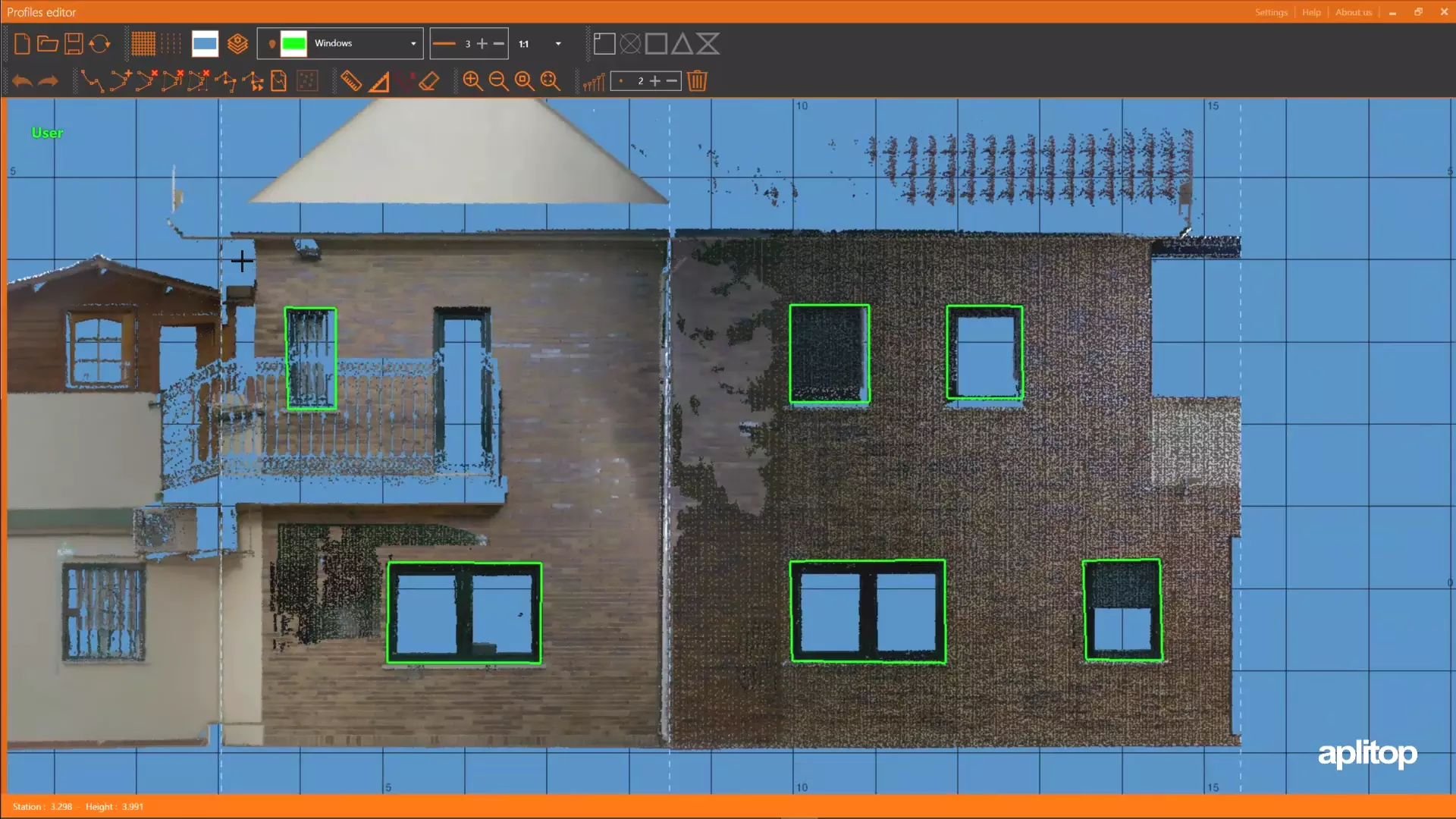The image size is (1456, 819).
Task: Click the About us link
Action: click(x=1354, y=12)
